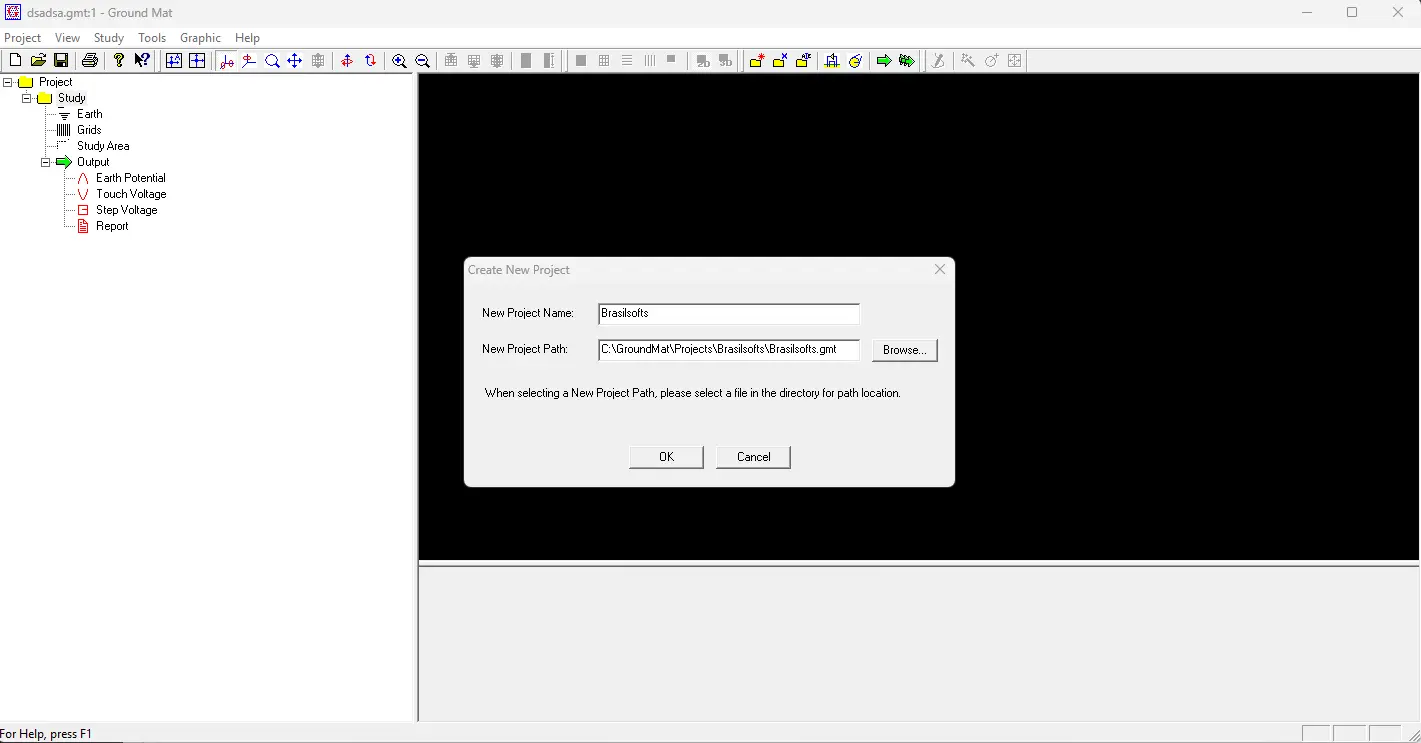The height and width of the screenshot is (743, 1421).
Task: Select the Study folder label
Action: (72, 98)
